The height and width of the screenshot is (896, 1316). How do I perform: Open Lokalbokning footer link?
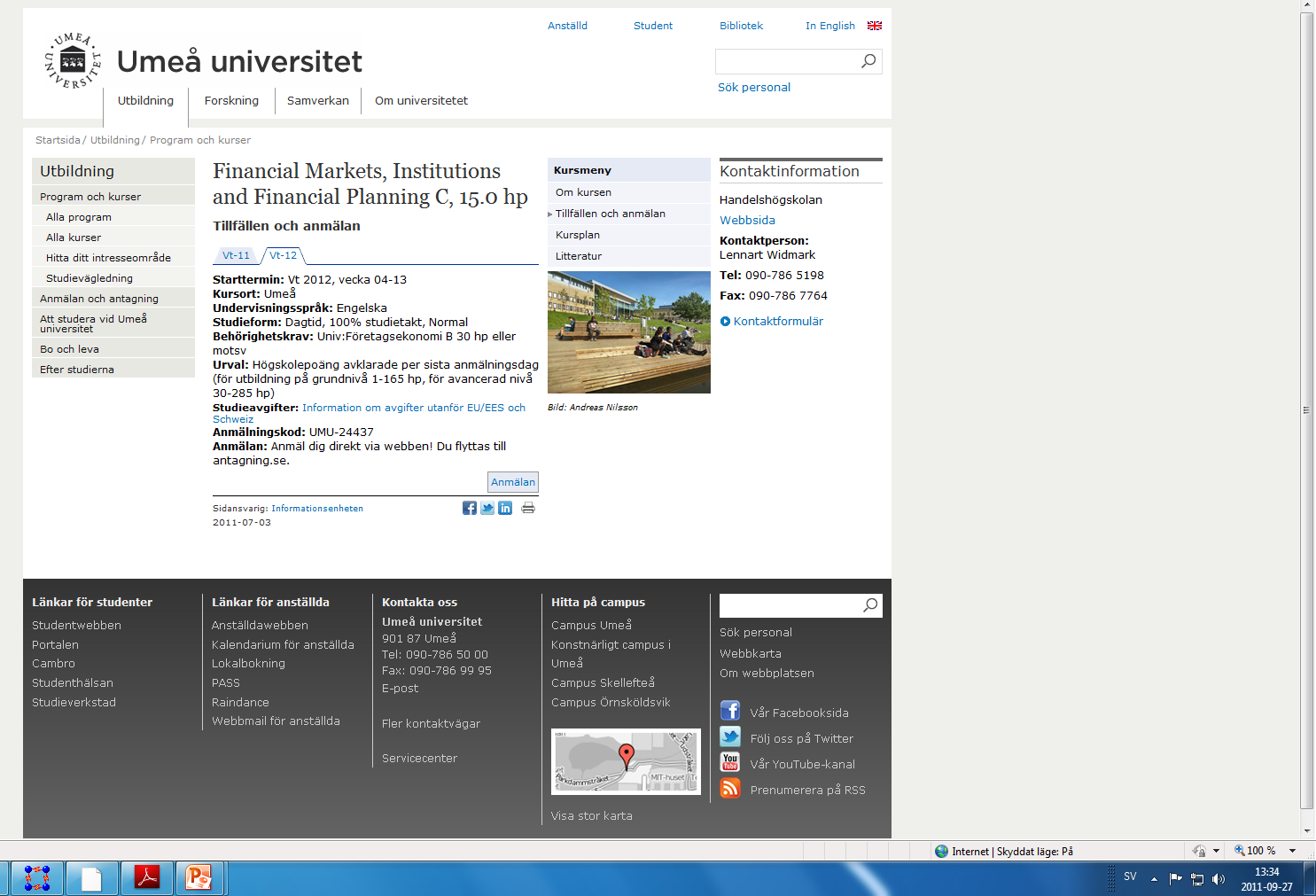click(248, 664)
